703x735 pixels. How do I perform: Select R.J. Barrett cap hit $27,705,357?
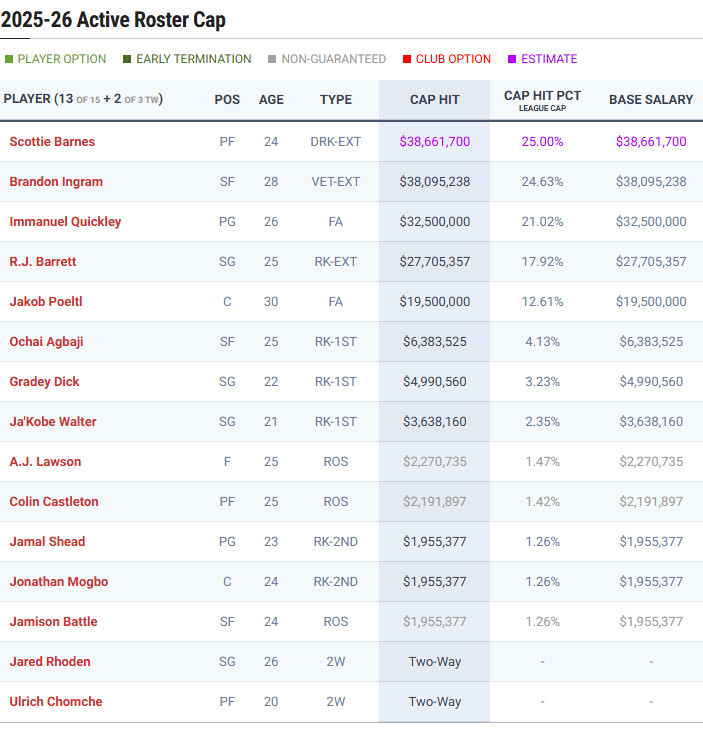[434, 262]
